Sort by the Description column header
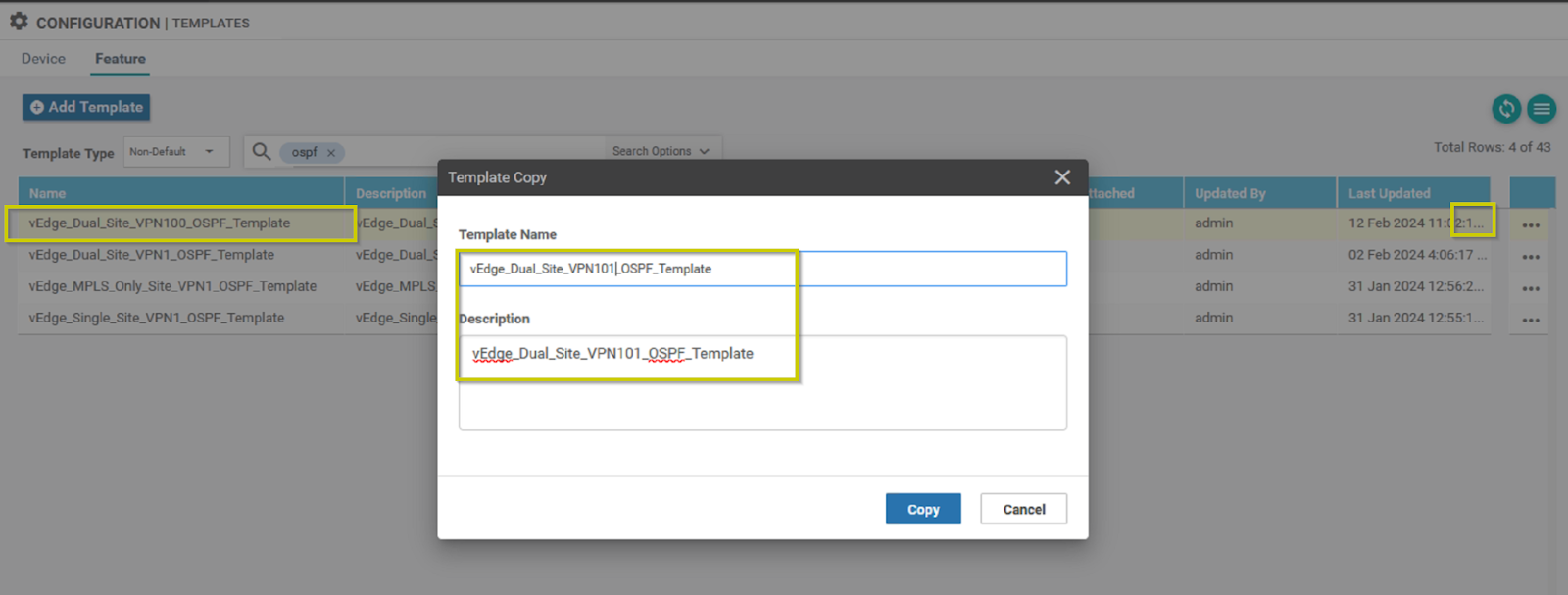 click(391, 194)
